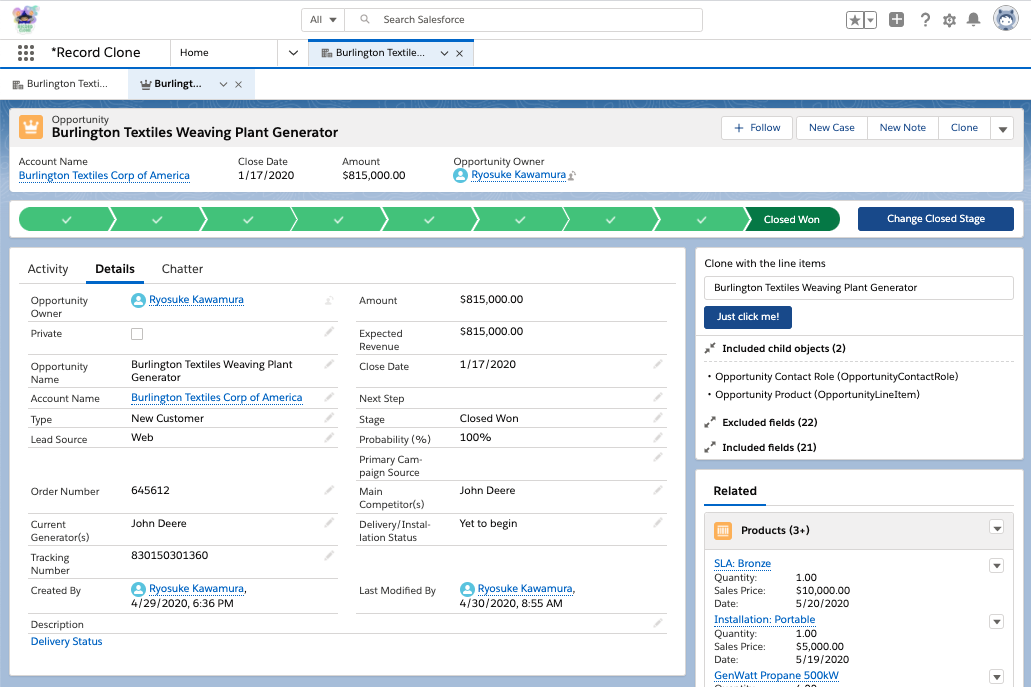Edit the Main Competitor(s) pencil icon
The height and width of the screenshot is (687, 1031).
658,490
